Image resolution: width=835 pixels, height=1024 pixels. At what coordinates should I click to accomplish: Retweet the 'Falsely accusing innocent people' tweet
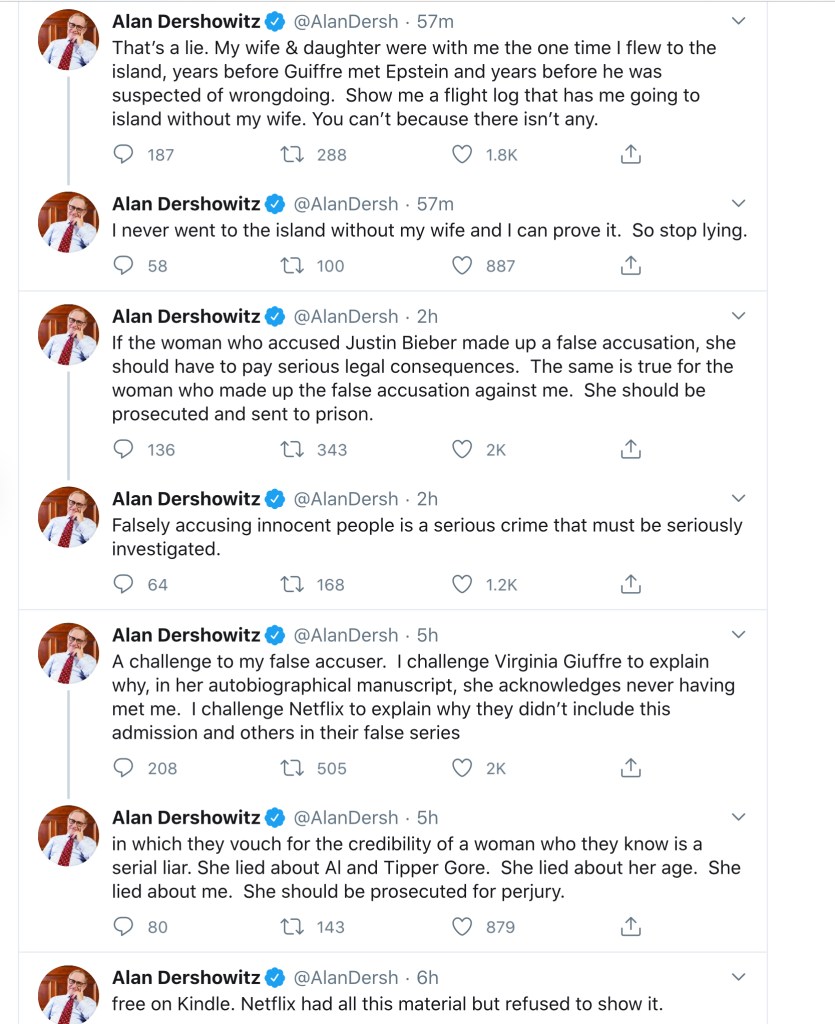292,584
